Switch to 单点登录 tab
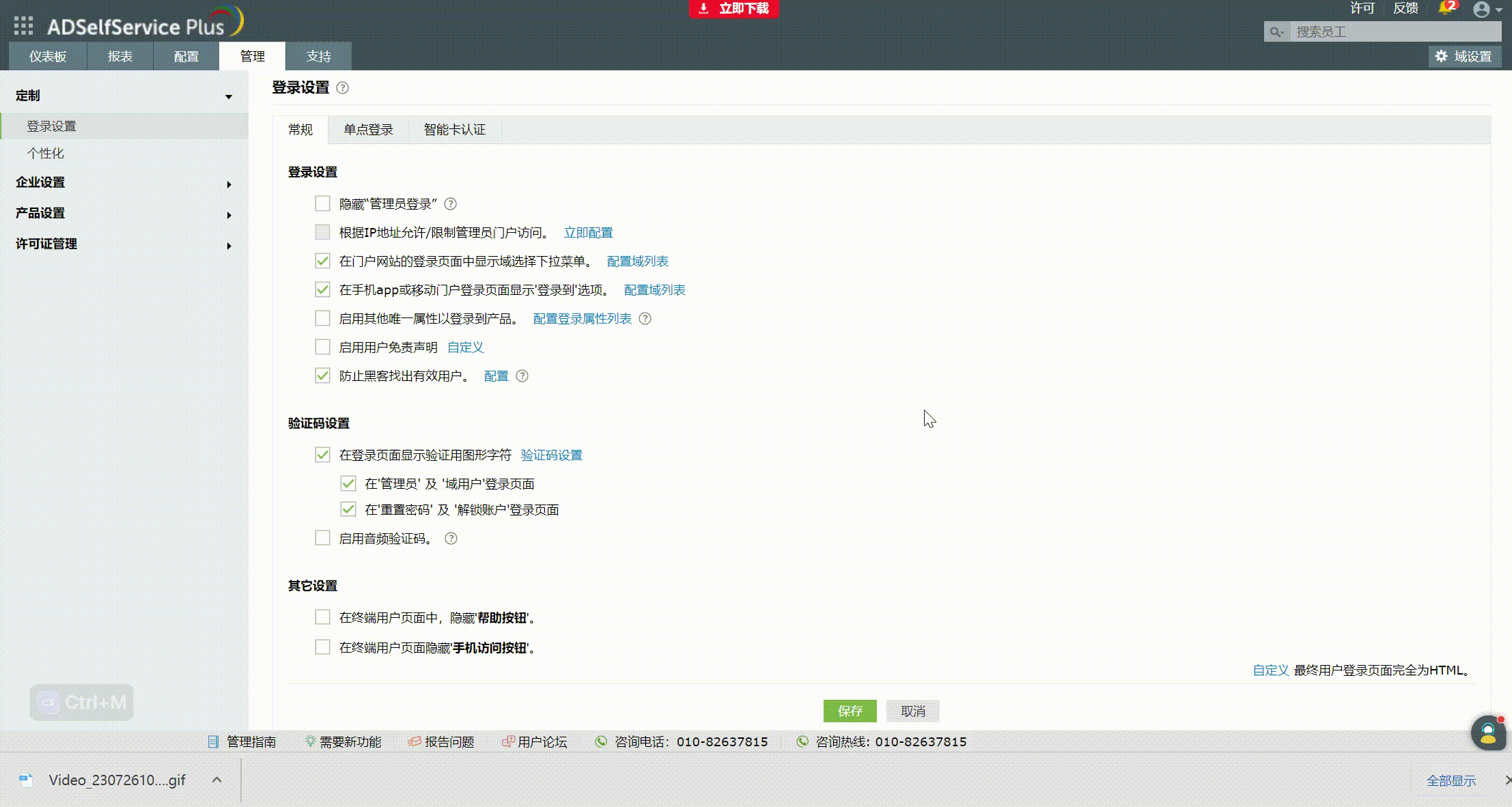This screenshot has width=1512, height=807. pyautogui.click(x=368, y=130)
